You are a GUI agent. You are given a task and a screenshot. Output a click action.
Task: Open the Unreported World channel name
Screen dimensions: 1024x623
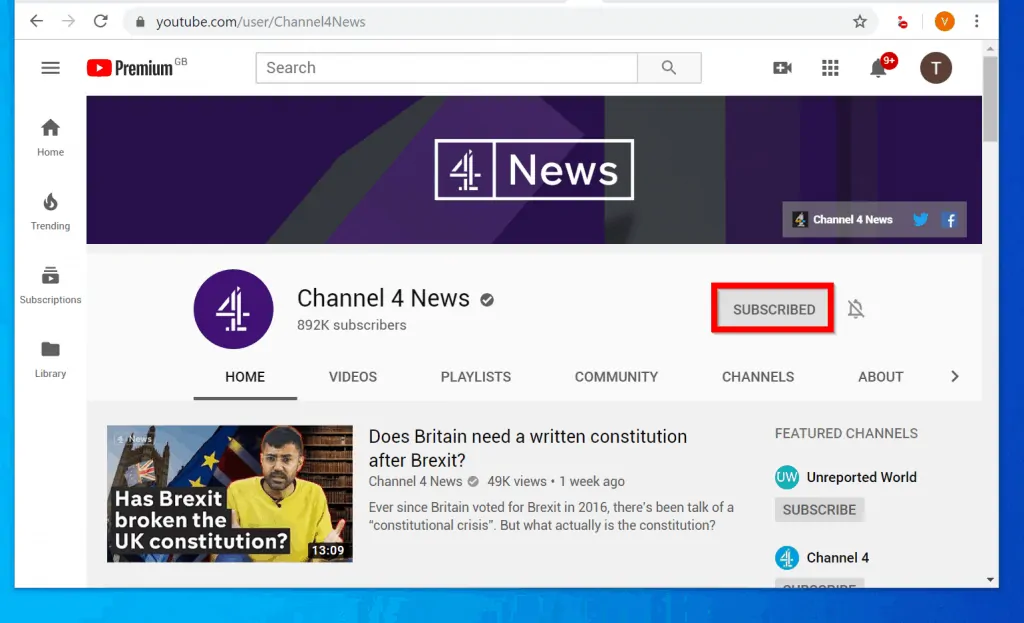[861, 477]
